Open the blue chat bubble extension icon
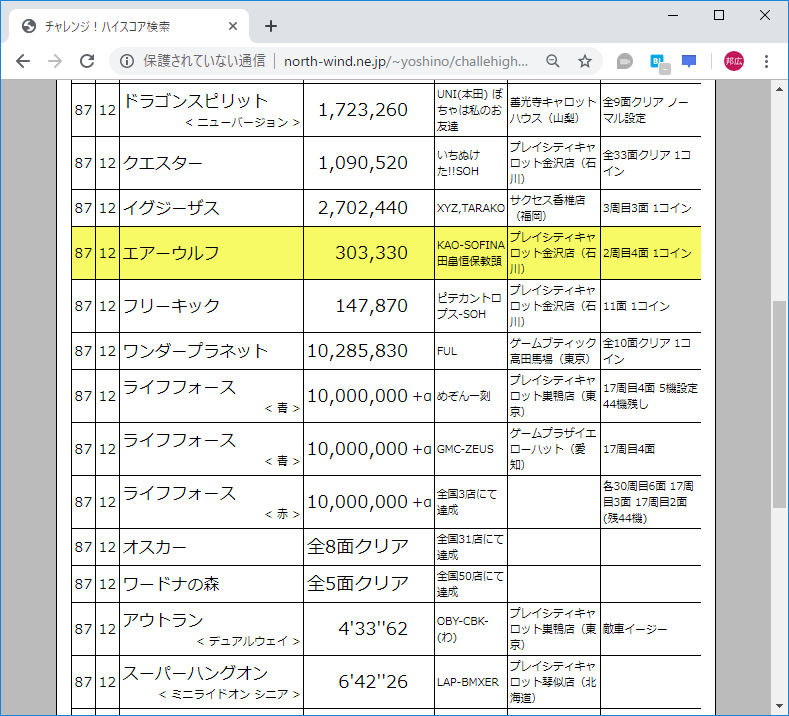Screen dimensions: 789x716 click(689, 61)
